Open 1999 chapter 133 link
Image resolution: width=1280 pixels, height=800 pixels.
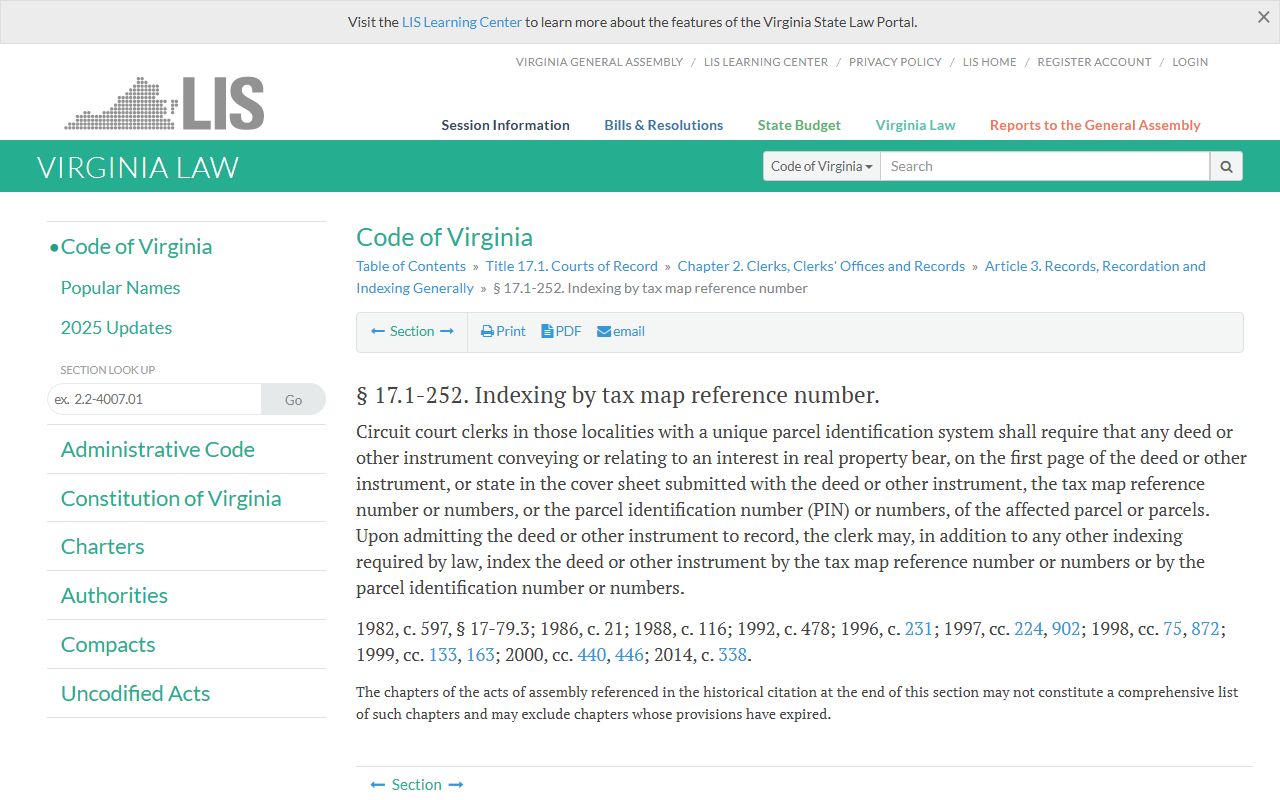click(443, 655)
